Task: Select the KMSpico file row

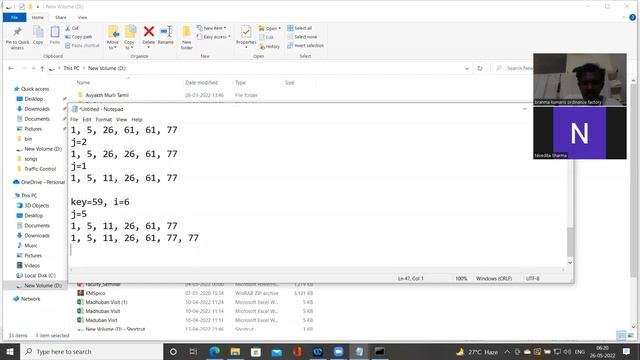Action: point(195,293)
